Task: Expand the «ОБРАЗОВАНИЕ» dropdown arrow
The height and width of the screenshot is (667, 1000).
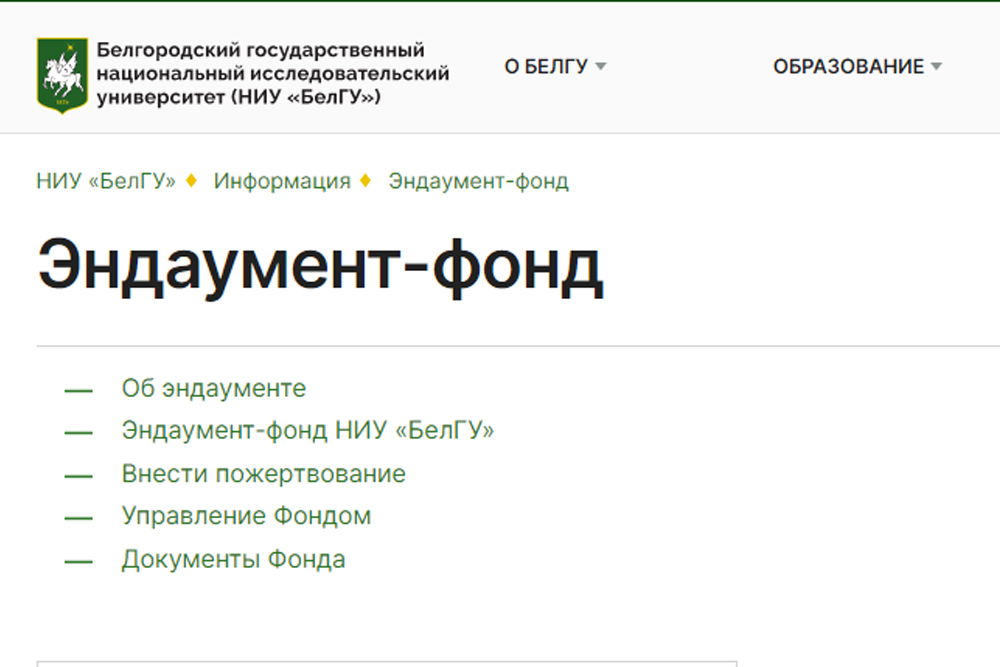Action: pyautogui.click(x=936, y=66)
